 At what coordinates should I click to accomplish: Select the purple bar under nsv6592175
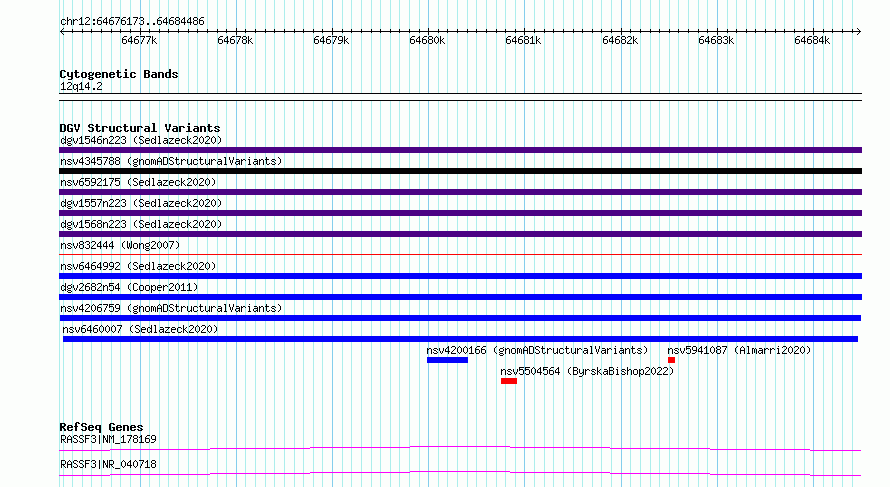tap(460, 192)
